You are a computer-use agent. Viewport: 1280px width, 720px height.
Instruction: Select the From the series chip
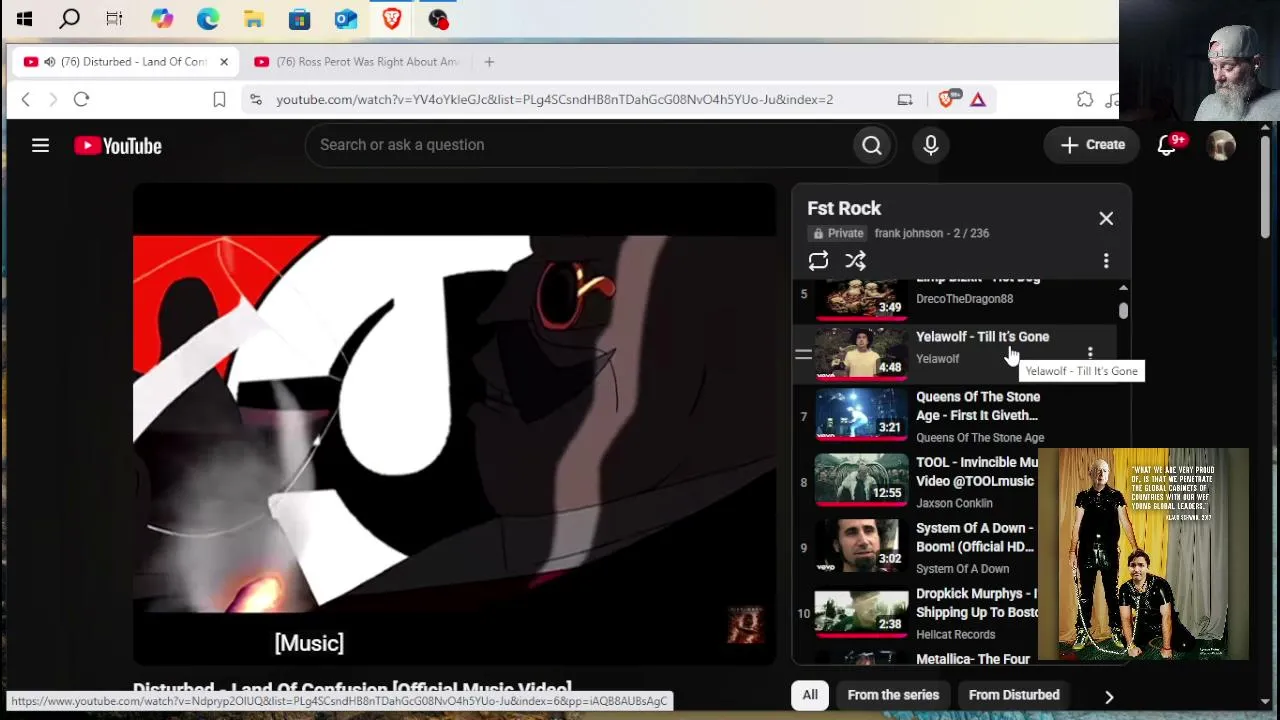(893, 695)
